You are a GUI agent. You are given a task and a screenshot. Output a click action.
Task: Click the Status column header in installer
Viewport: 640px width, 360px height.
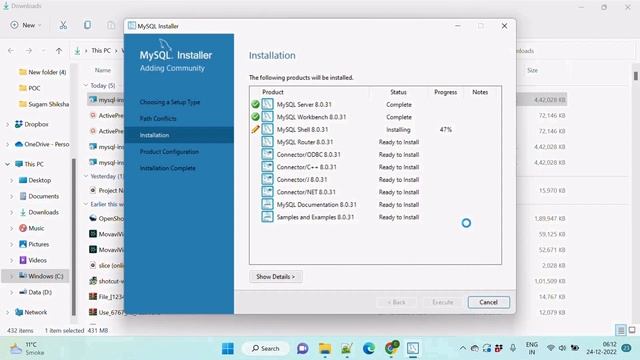coord(398,92)
